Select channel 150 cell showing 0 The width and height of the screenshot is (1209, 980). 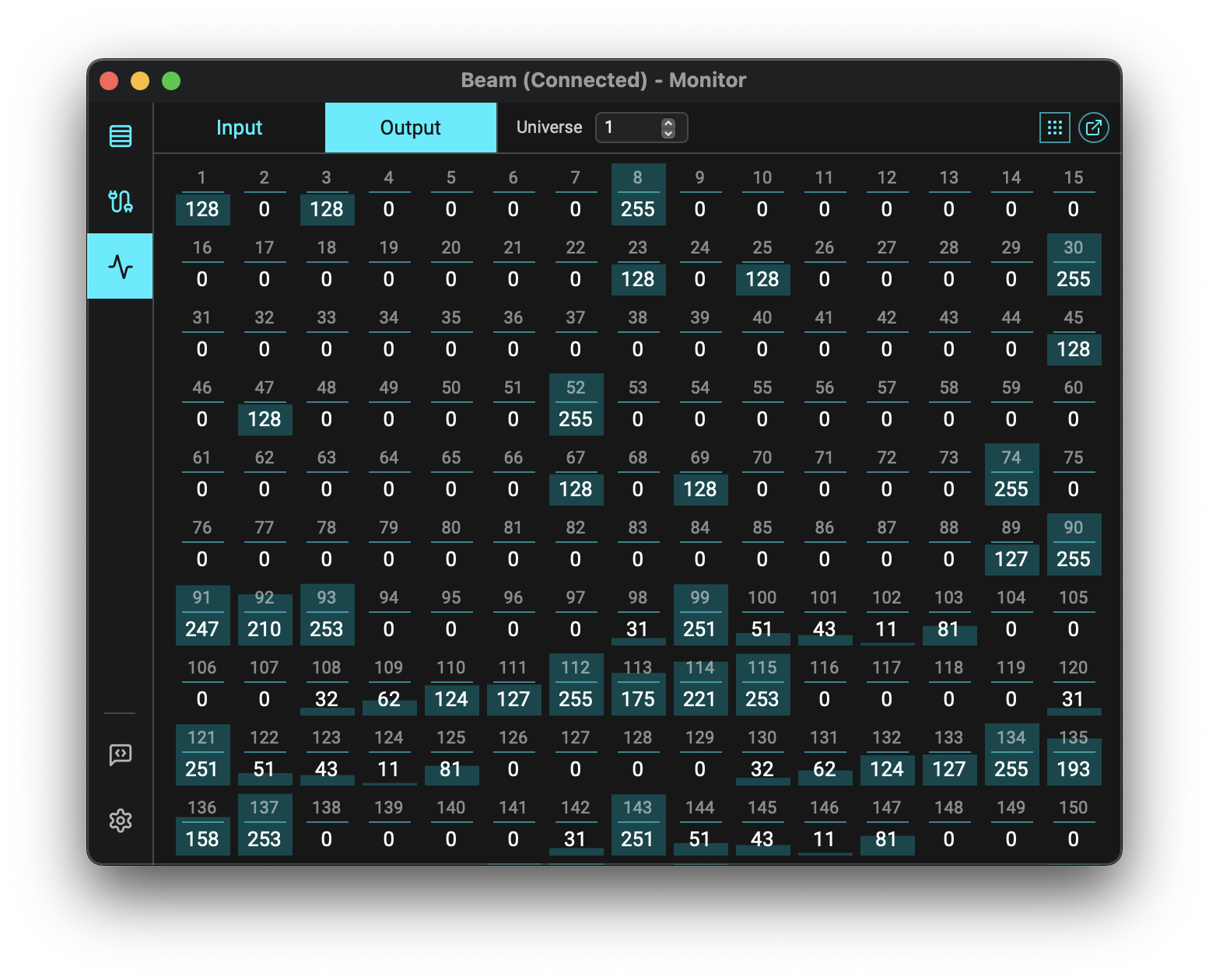[x=1074, y=824]
